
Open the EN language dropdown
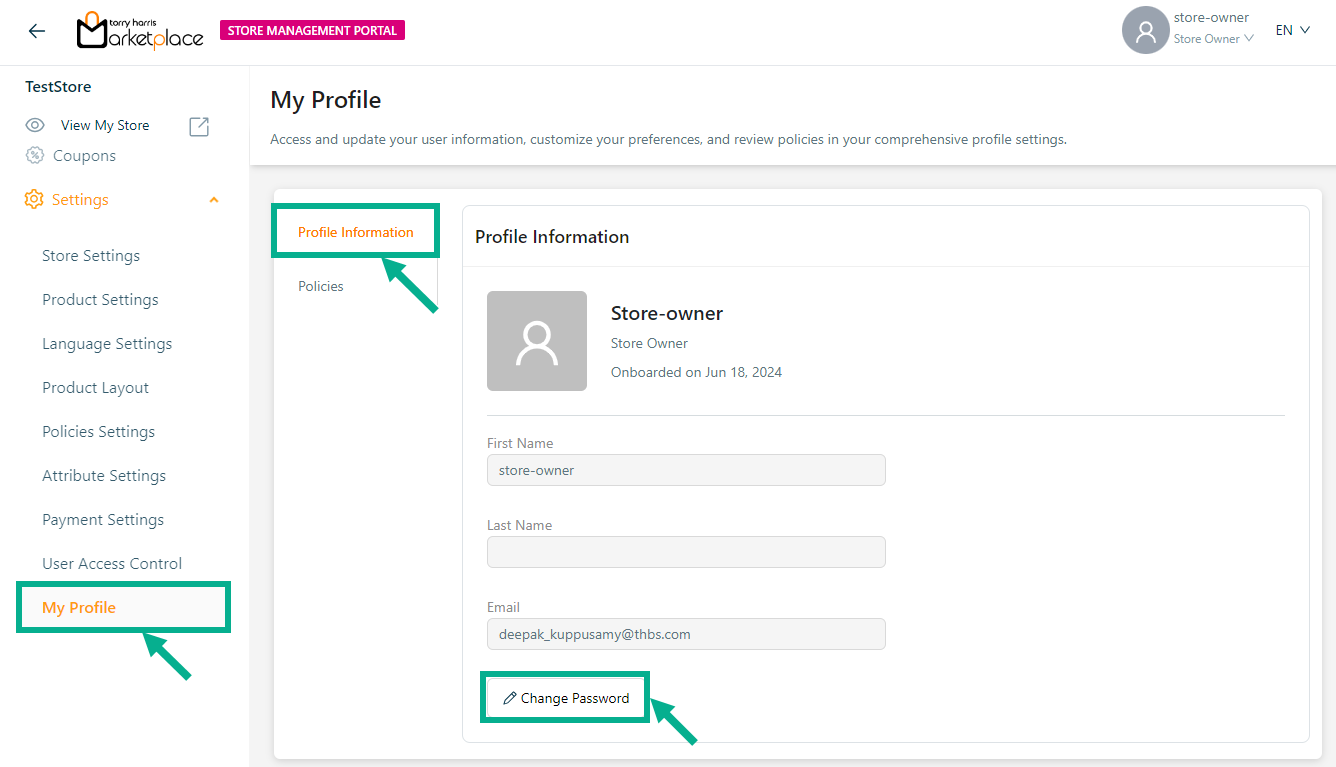click(x=1292, y=30)
